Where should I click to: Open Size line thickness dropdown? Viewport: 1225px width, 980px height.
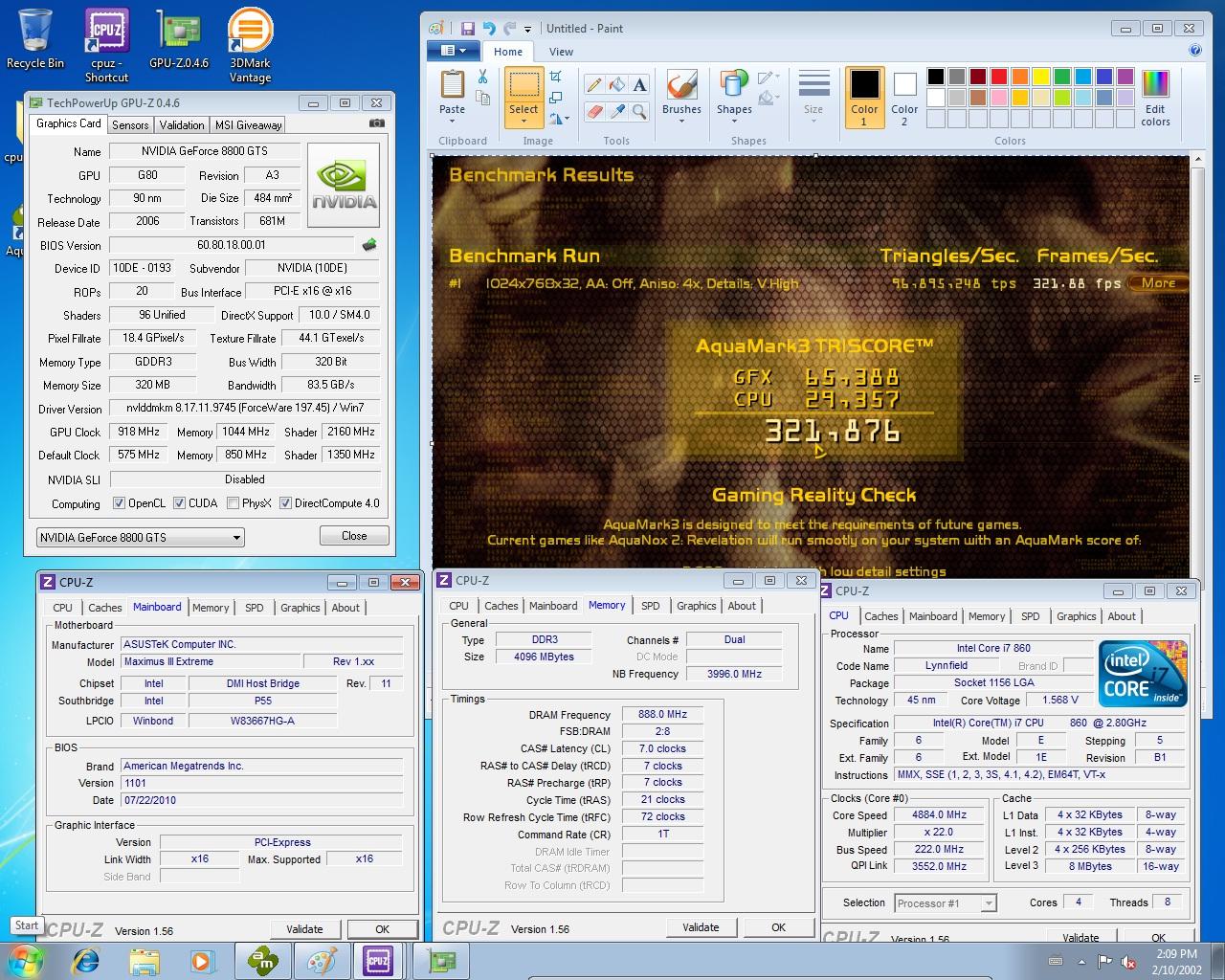point(813,98)
